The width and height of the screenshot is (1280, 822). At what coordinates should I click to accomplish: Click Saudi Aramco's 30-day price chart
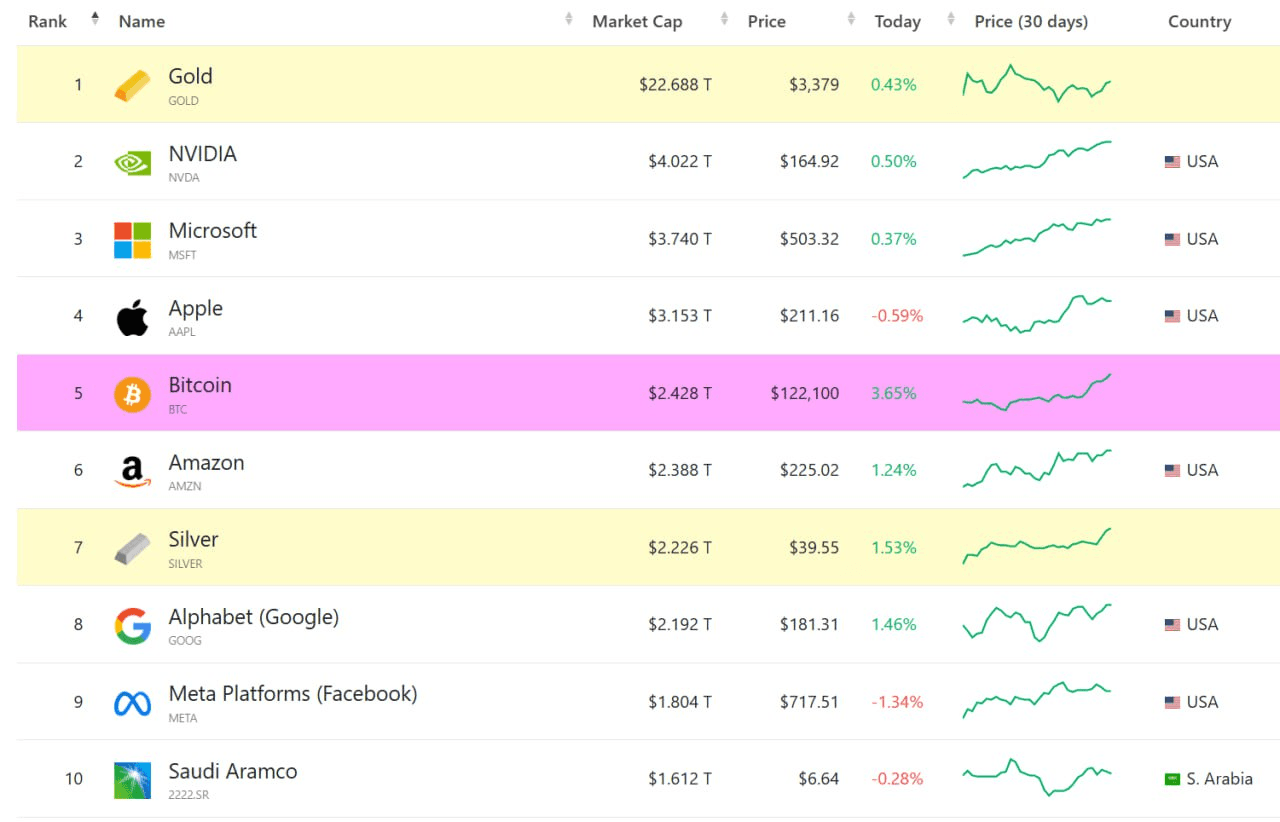pos(1037,777)
